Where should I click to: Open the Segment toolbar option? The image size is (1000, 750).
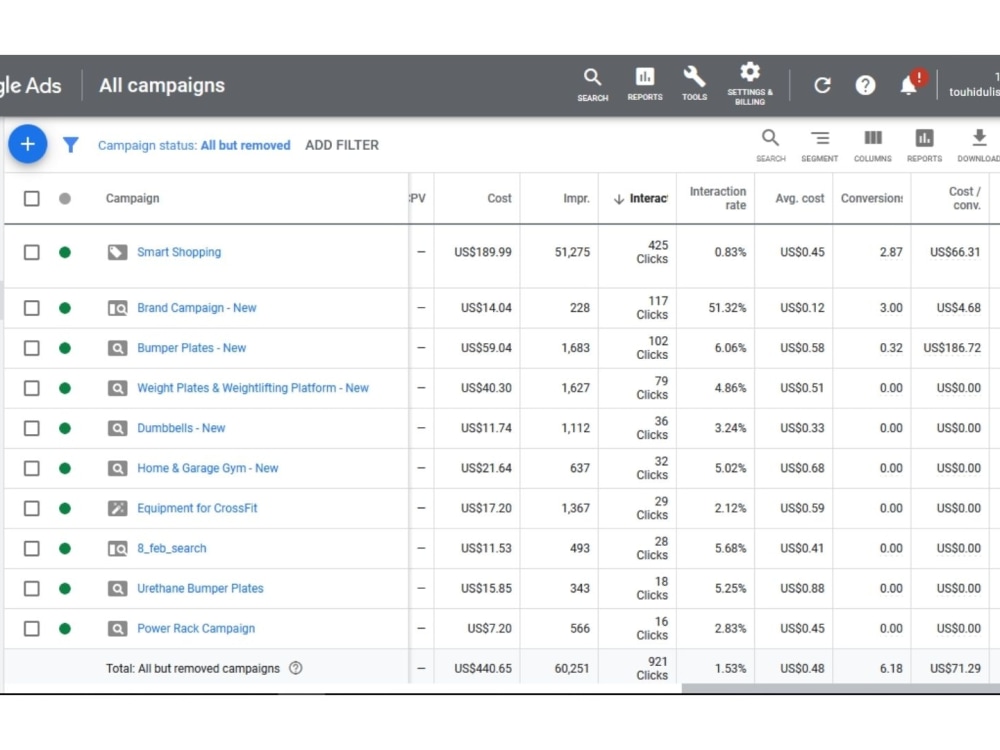coord(820,145)
